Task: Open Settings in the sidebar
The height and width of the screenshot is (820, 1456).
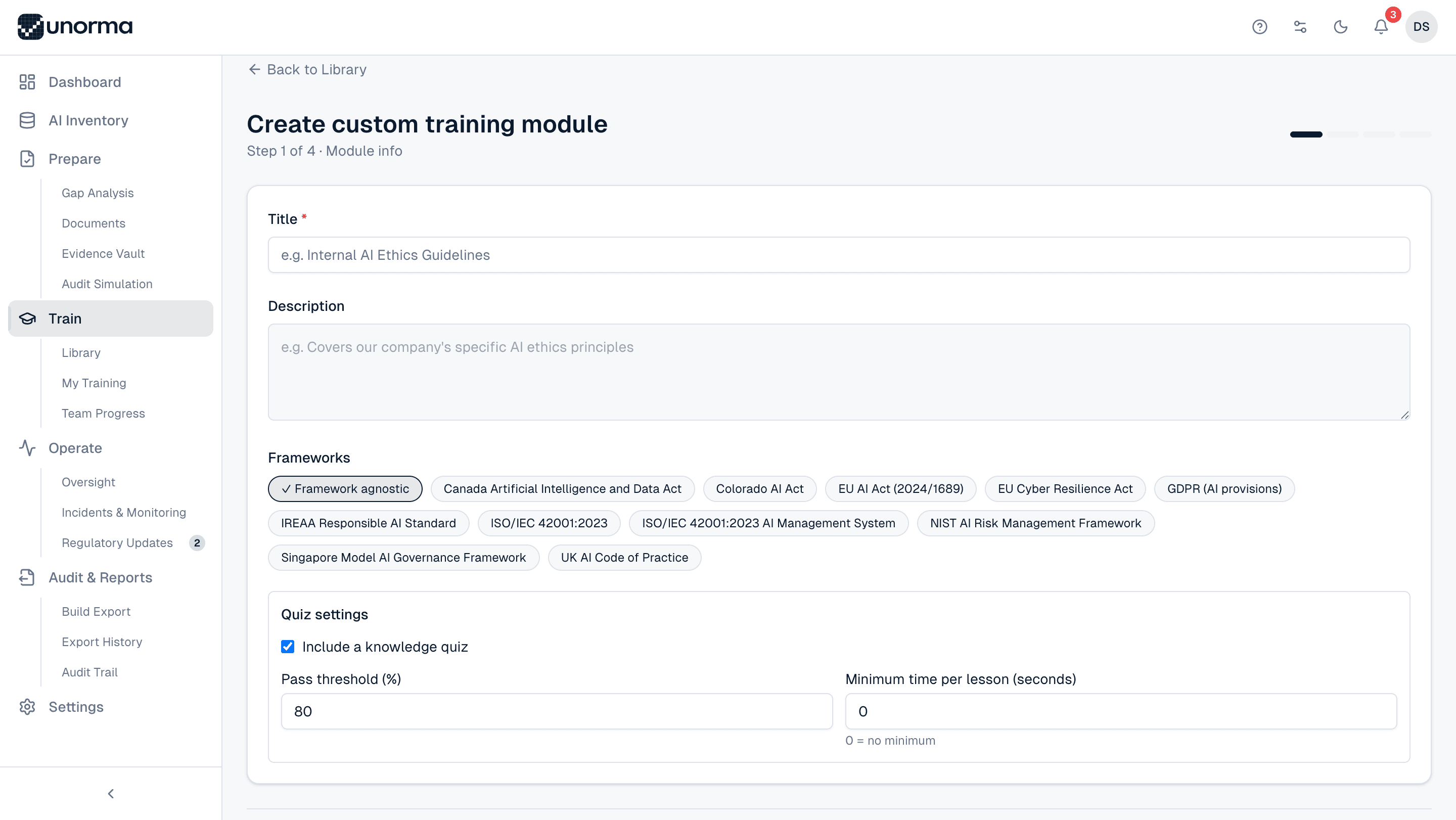Action: (111, 707)
